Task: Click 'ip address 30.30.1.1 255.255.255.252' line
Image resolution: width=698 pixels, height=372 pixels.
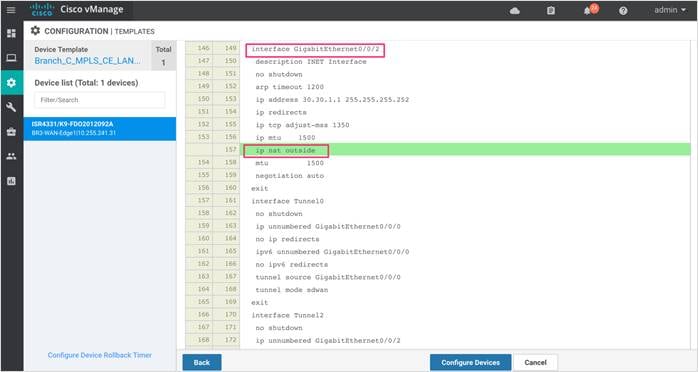Action: (332, 100)
